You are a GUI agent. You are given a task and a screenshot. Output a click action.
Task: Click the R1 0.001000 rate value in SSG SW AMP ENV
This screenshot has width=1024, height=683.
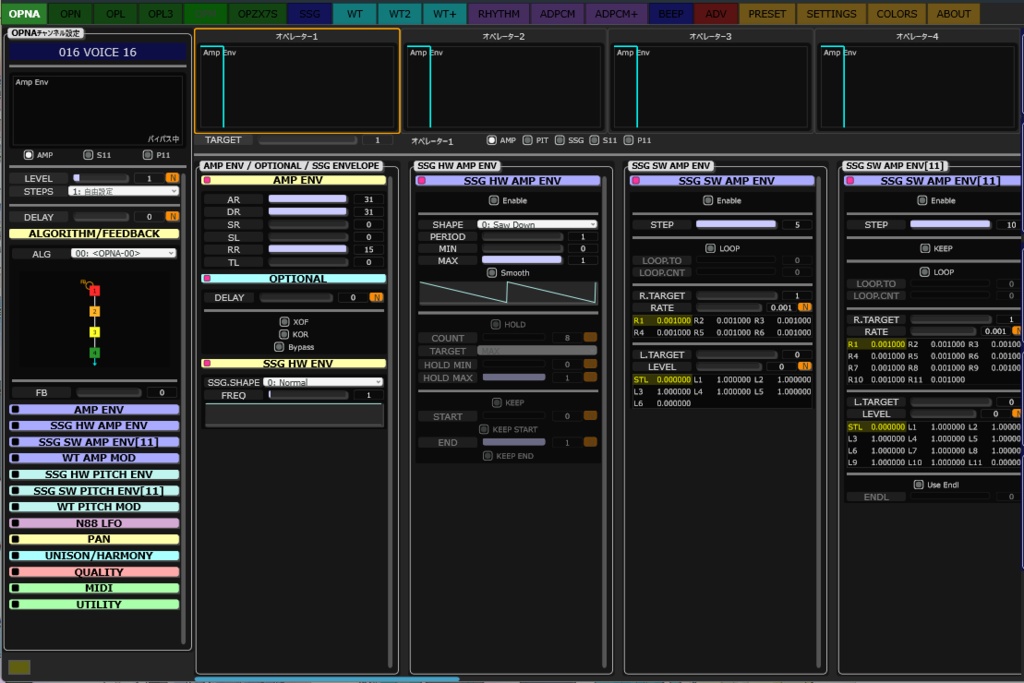[662, 321]
